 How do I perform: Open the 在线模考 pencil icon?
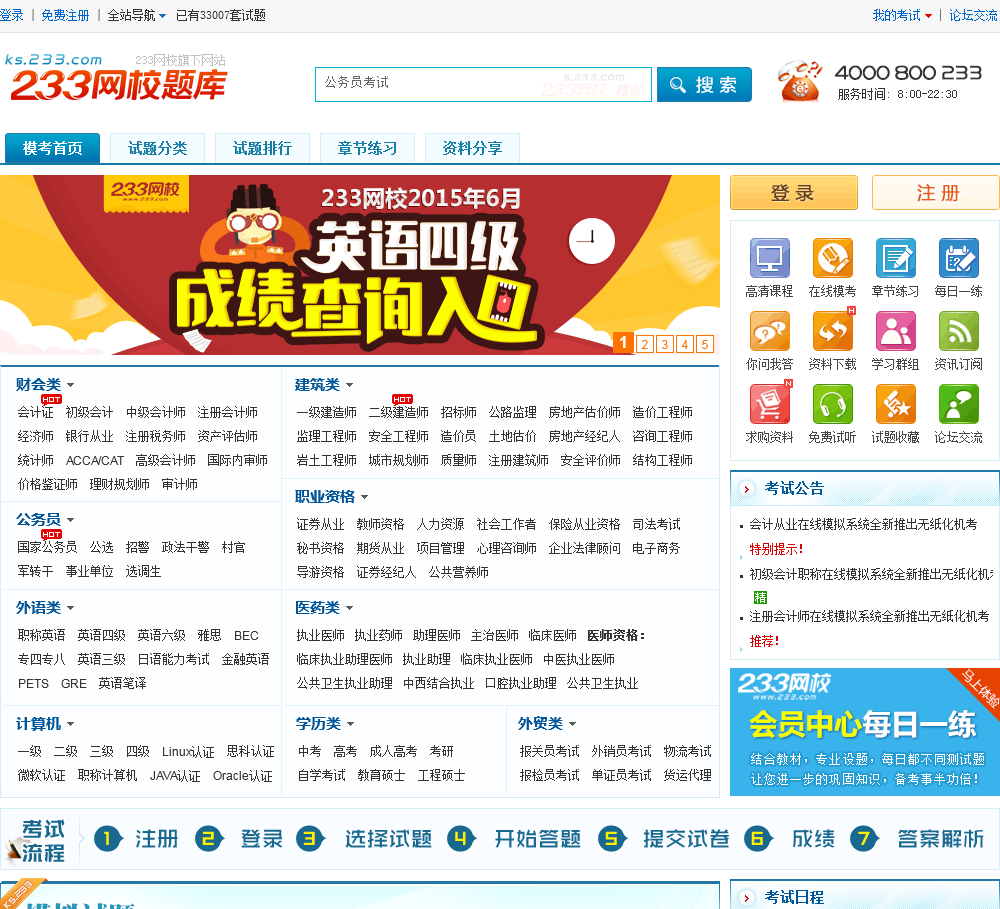coord(832,258)
